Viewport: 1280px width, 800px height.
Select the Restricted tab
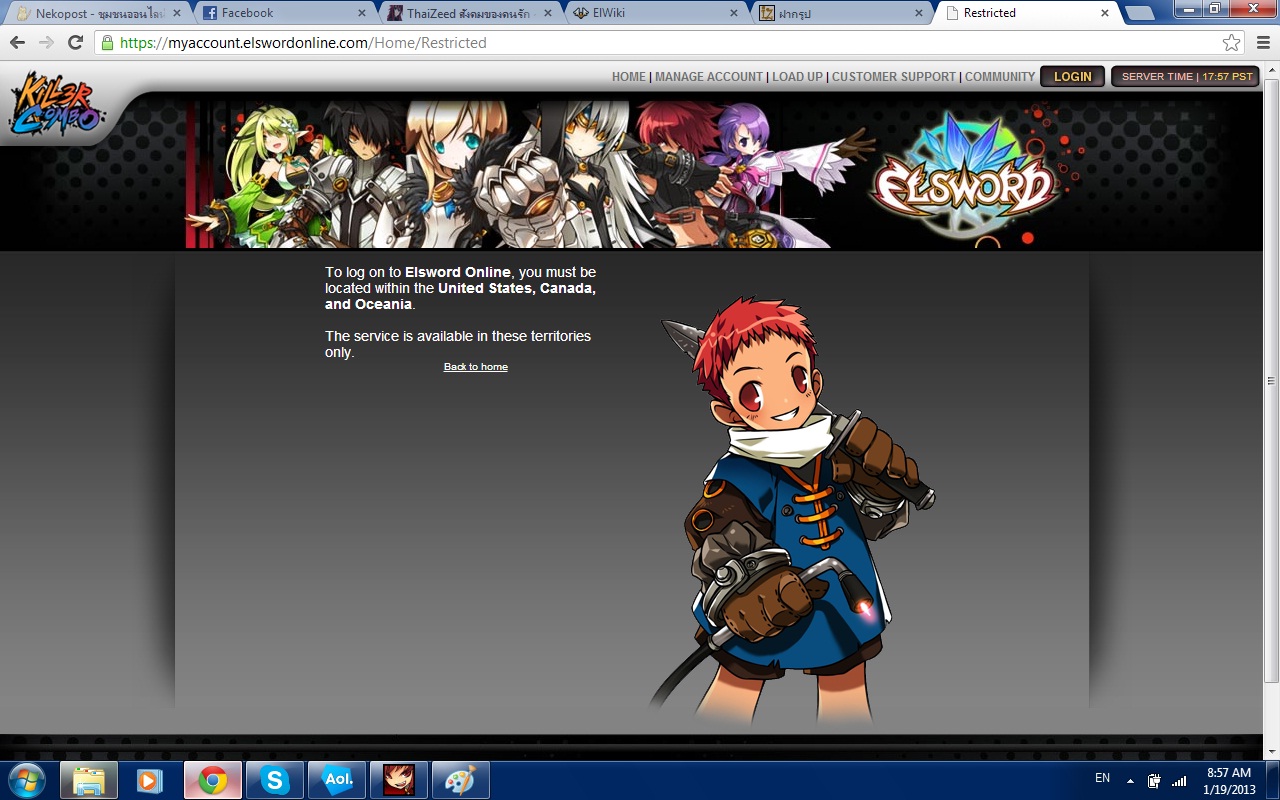[x=1027, y=13]
